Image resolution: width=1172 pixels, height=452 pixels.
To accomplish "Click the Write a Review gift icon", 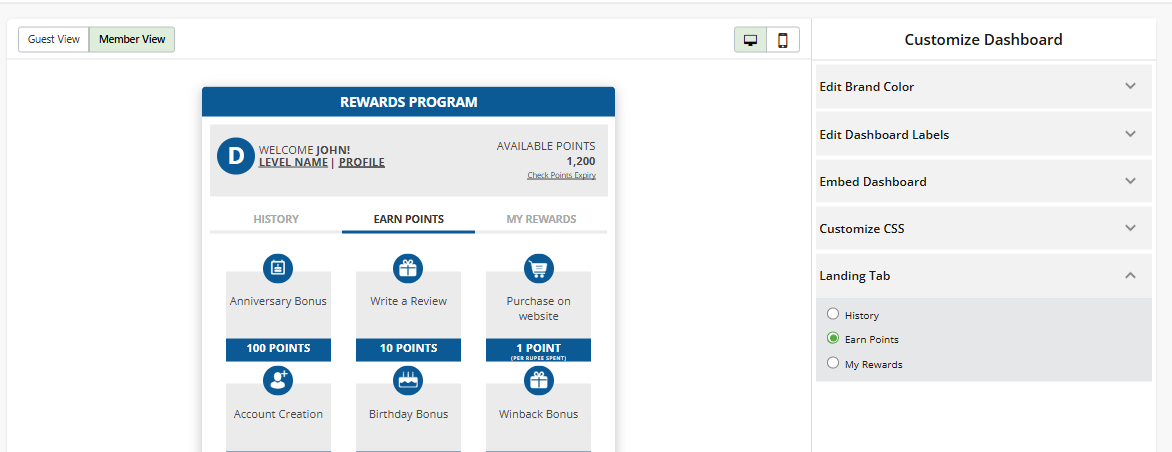I will pyautogui.click(x=408, y=268).
